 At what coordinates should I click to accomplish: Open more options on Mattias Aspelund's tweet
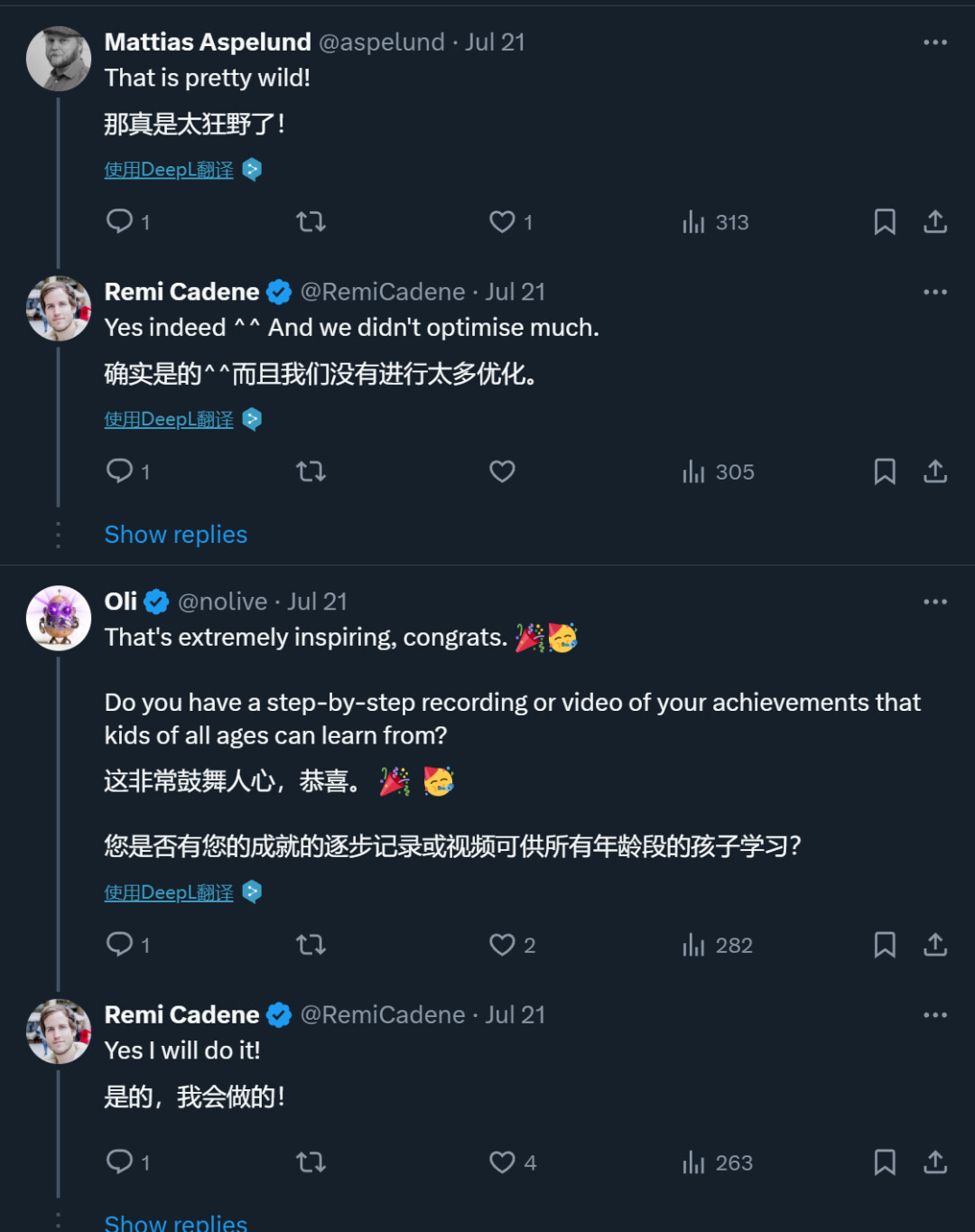click(935, 42)
